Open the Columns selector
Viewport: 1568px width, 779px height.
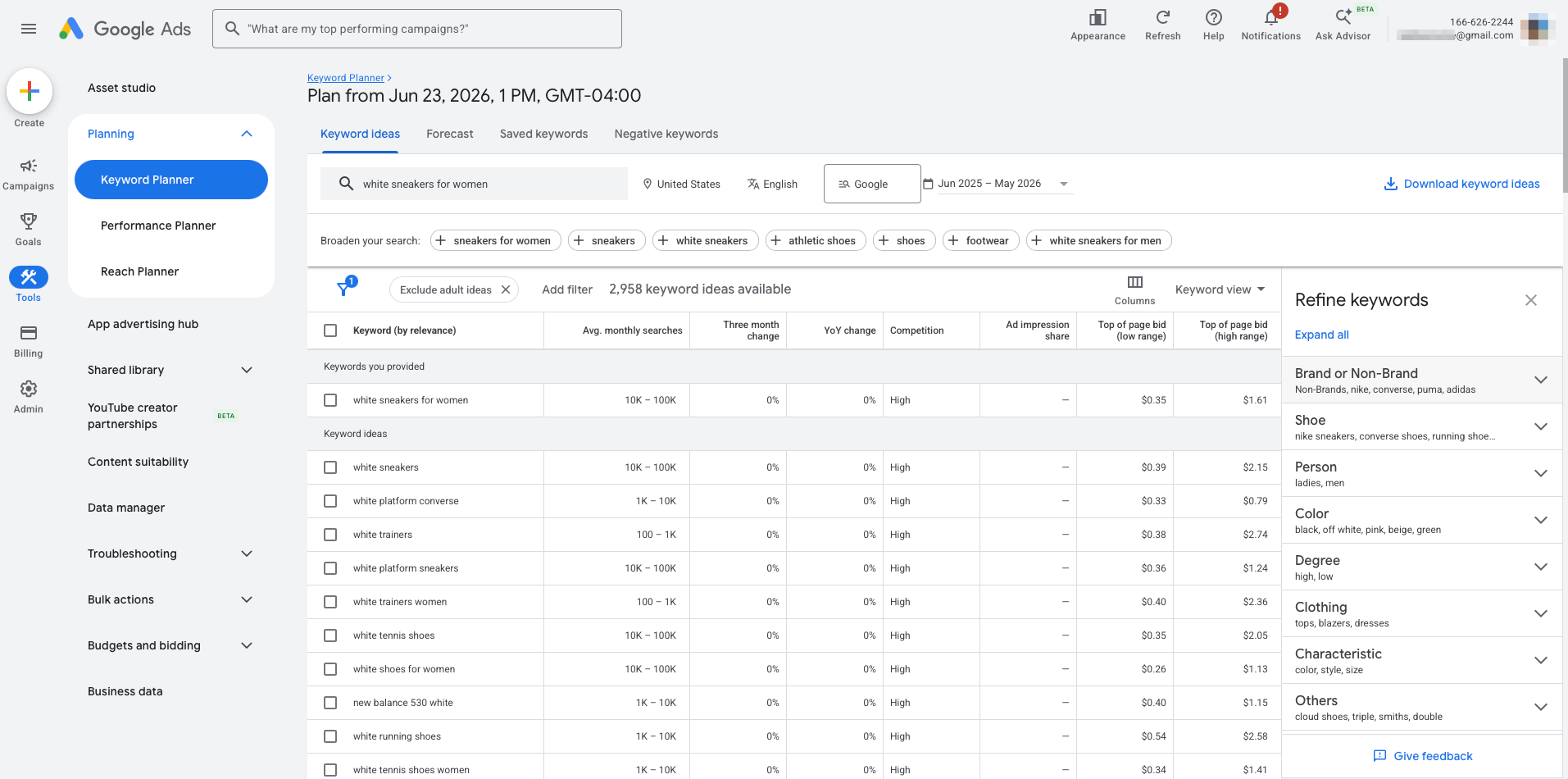tap(1134, 289)
